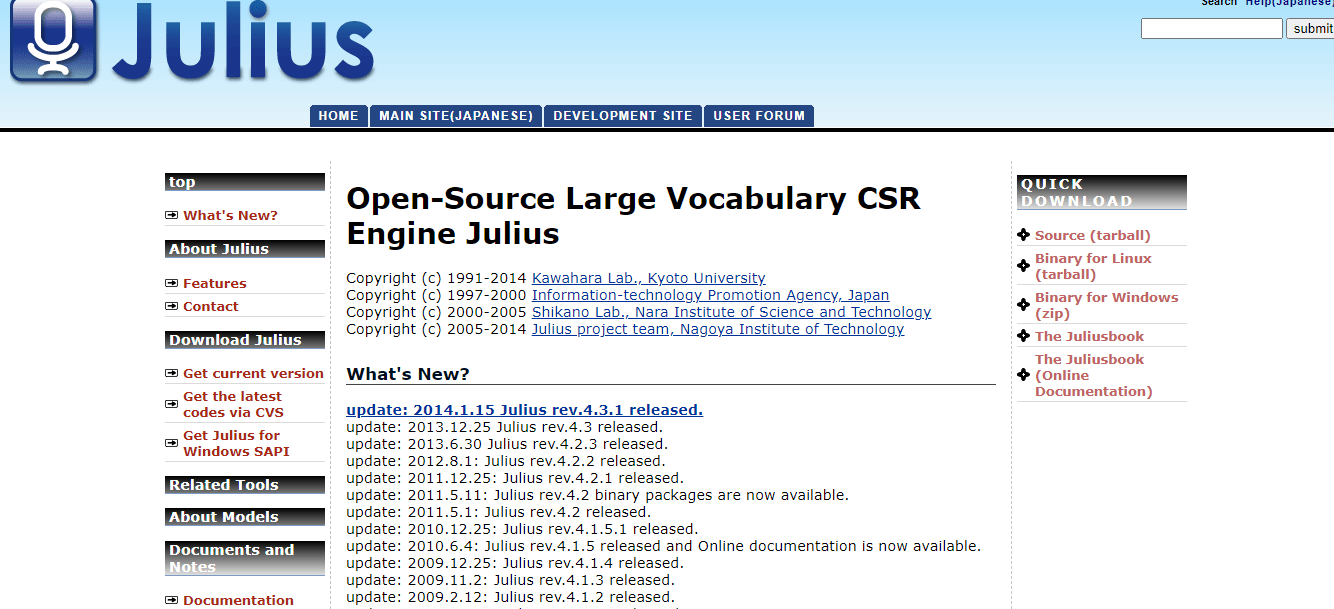Image resolution: width=1334 pixels, height=609 pixels.
Task: Click update 2010.6.4 rev.4.1.5 Online documentation text
Action: pos(663,546)
